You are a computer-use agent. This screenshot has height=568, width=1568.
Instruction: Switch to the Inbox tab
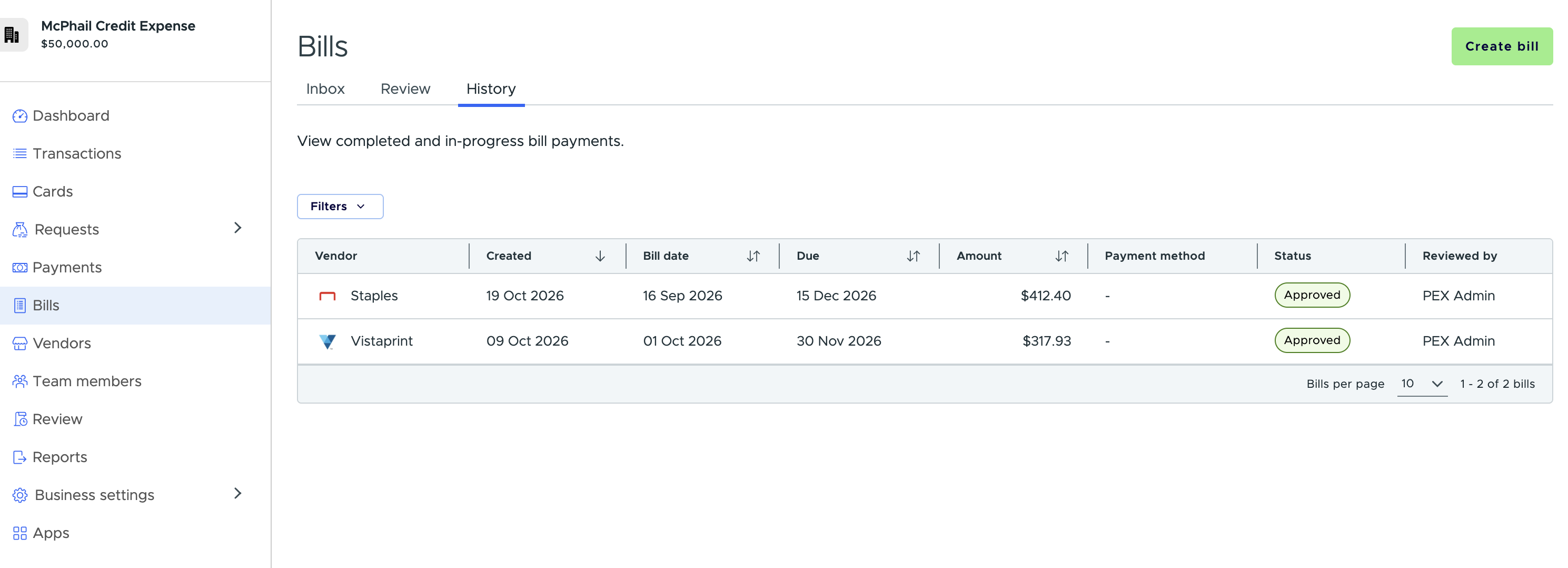325,89
